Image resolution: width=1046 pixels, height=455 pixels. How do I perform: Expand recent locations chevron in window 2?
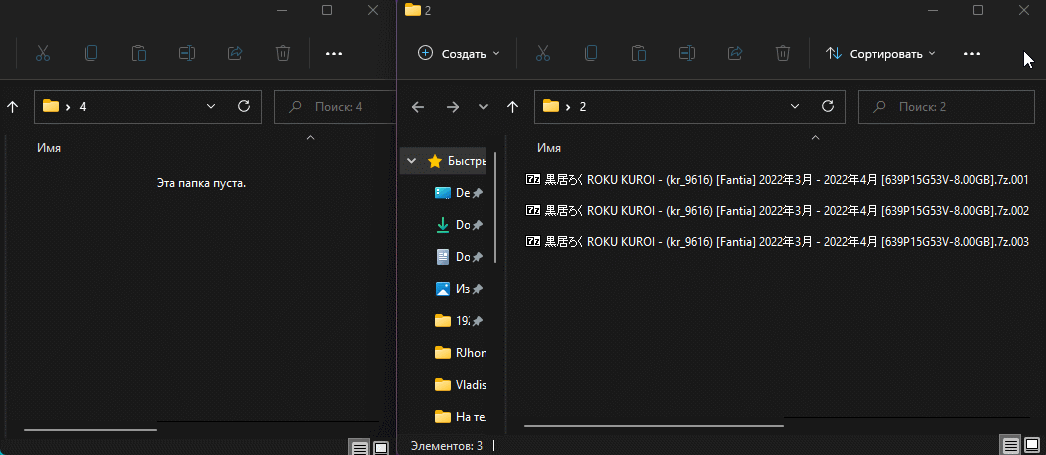click(484, 107)
